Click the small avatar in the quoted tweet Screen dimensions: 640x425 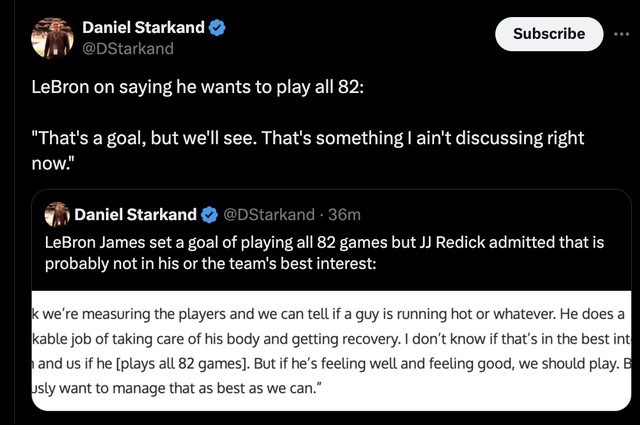58,214
